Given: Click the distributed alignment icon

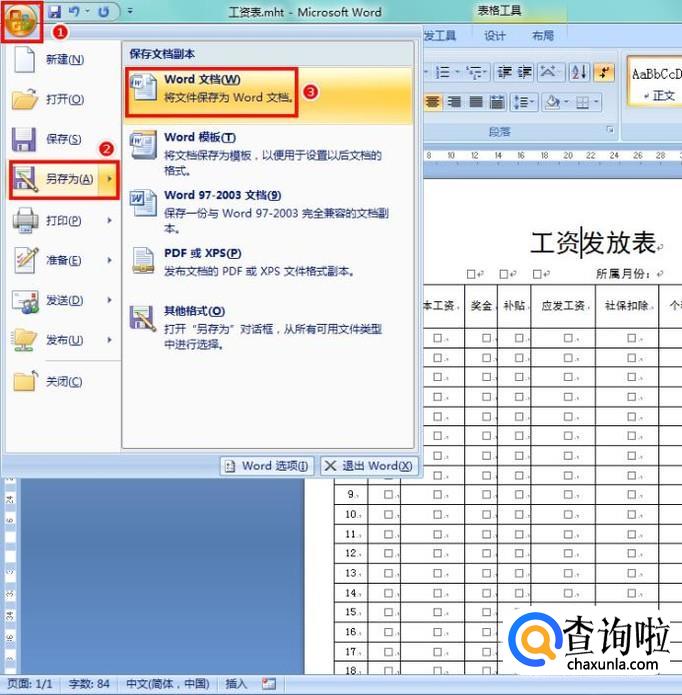Looking at the screenshot, I should 497,102.
